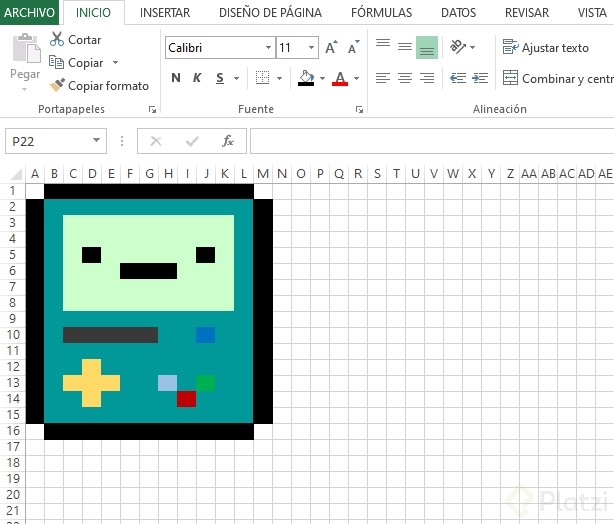Click the Cortar scissors icon
614x524 pixels.
click(57, 39)
